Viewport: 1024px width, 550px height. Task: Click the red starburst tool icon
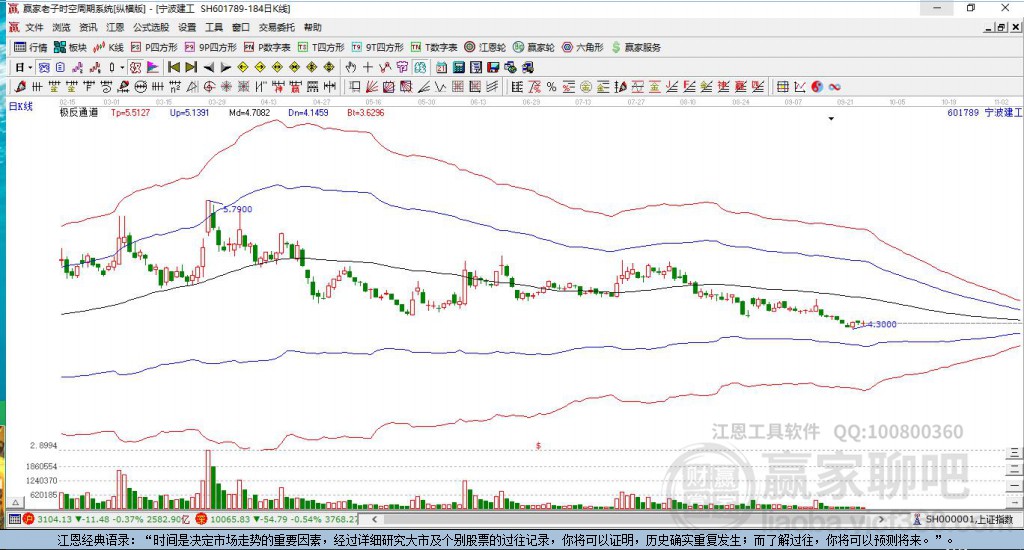226,87
